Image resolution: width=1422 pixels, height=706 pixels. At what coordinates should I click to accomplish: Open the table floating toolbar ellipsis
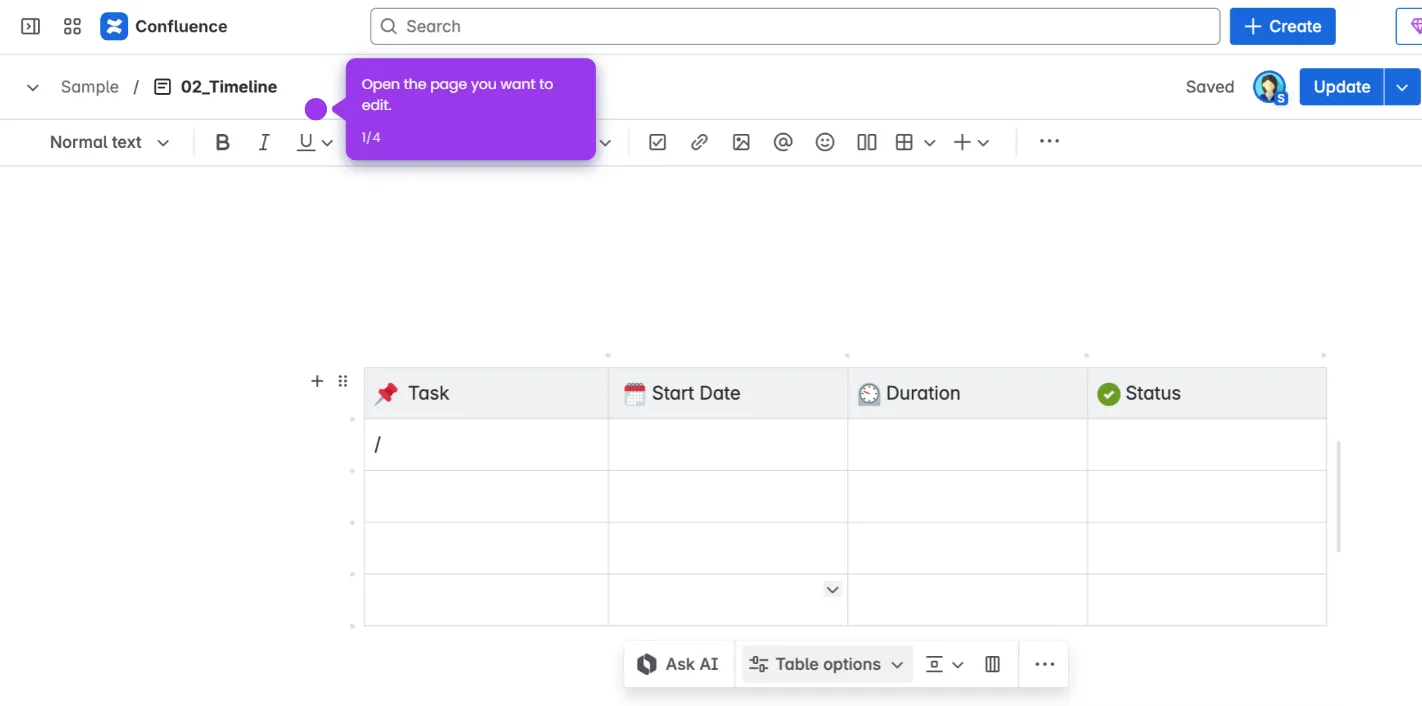(x=1045, y=664)
